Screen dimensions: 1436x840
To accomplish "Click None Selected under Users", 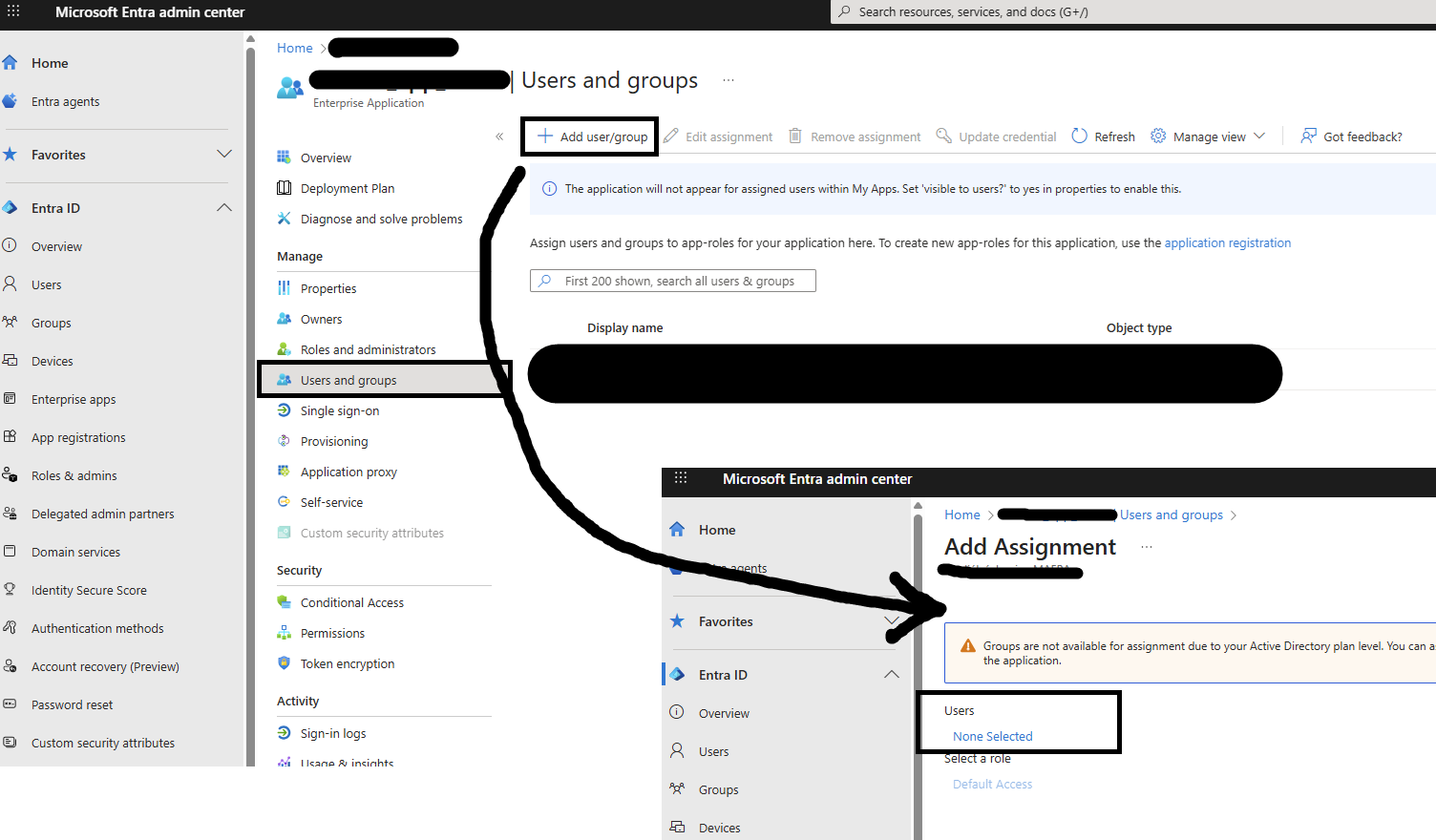I will 992,736.
